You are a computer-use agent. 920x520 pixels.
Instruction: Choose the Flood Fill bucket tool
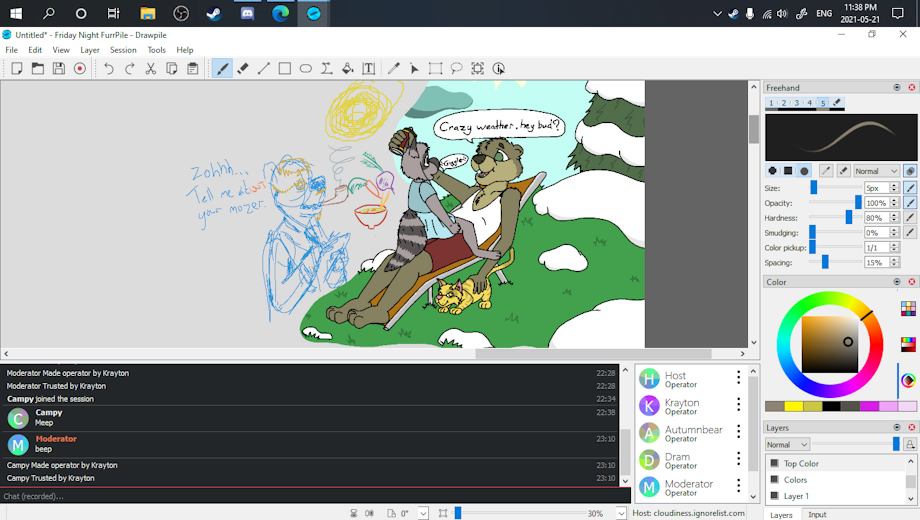348,68
